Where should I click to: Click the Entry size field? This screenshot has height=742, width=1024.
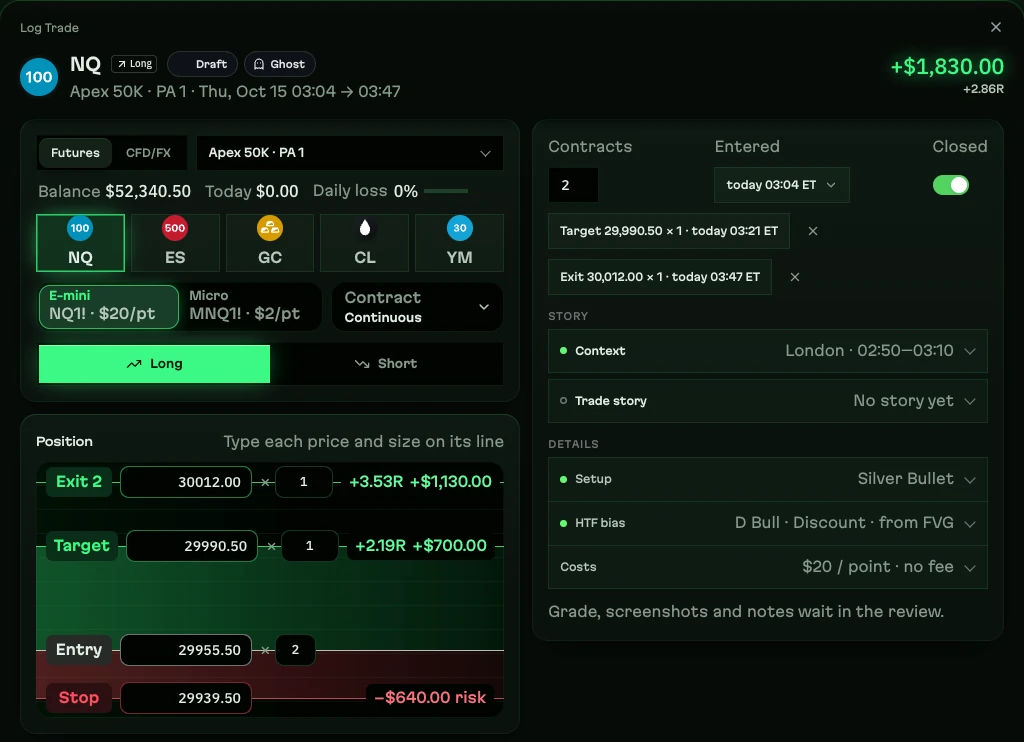point(295,650)
